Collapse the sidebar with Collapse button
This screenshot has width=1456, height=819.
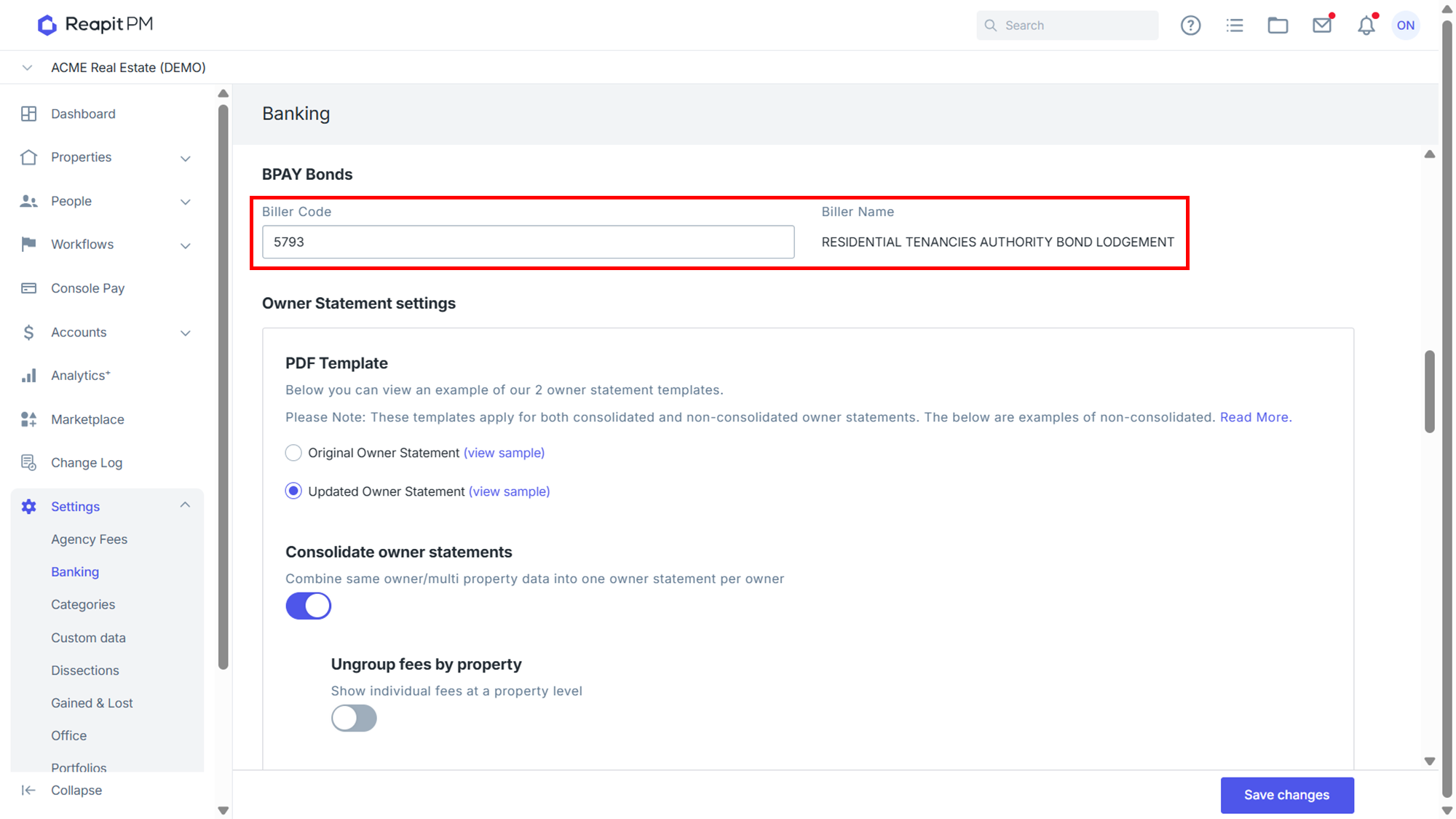click(x=62, y=791)
